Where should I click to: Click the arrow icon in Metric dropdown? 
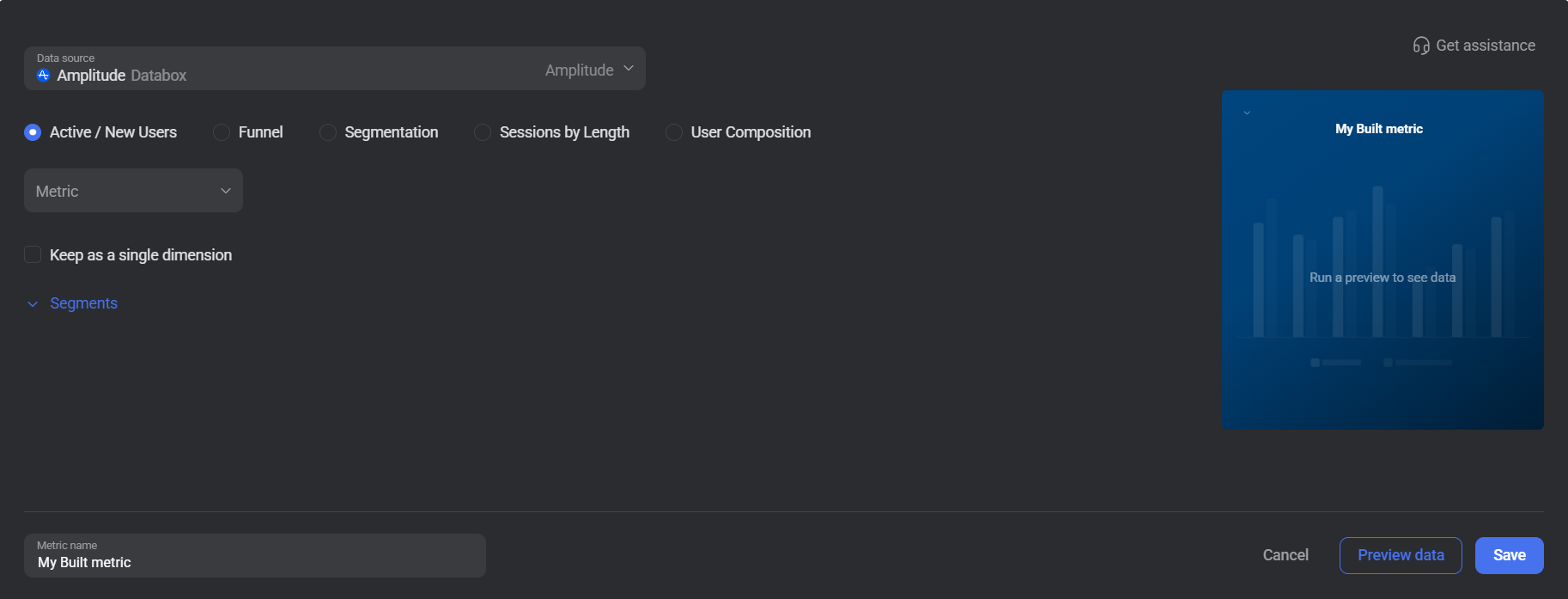point(226,191)
